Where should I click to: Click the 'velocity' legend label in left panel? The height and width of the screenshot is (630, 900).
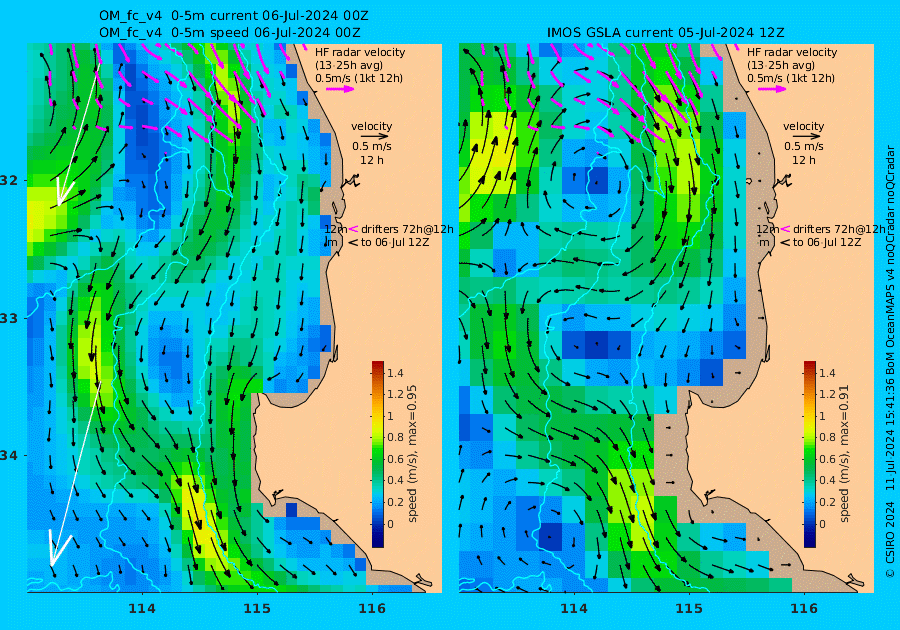point(371,126)
